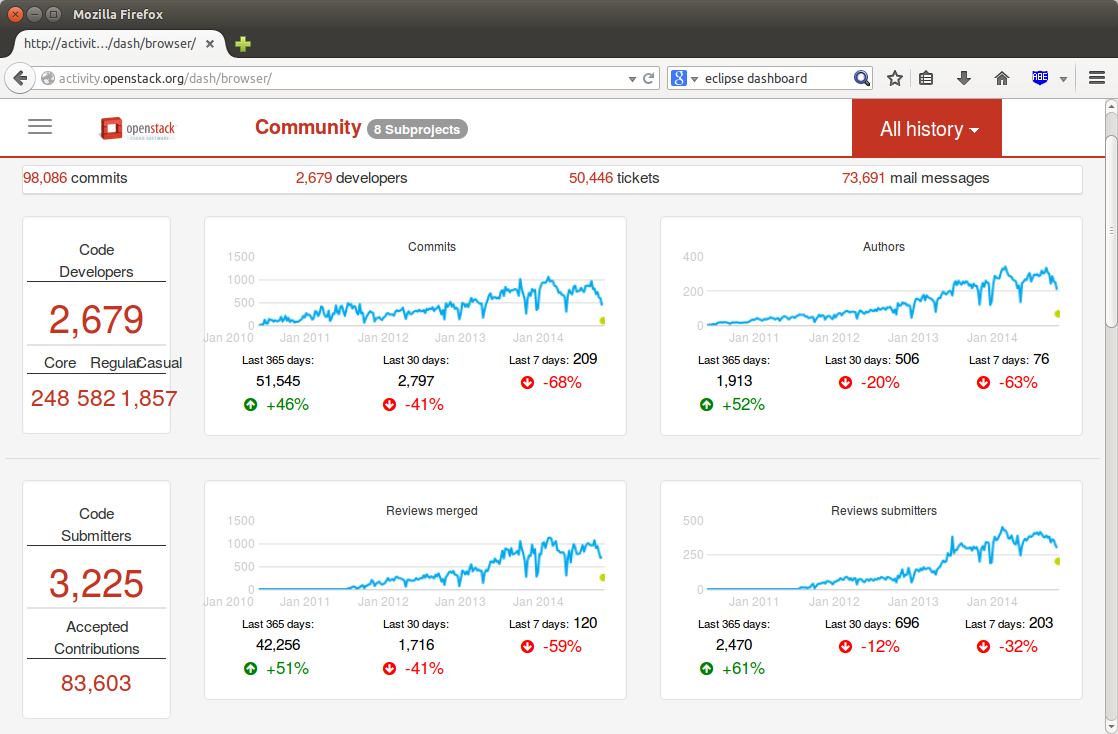Go to the Firefox home page icon

tap(1001, 78)
